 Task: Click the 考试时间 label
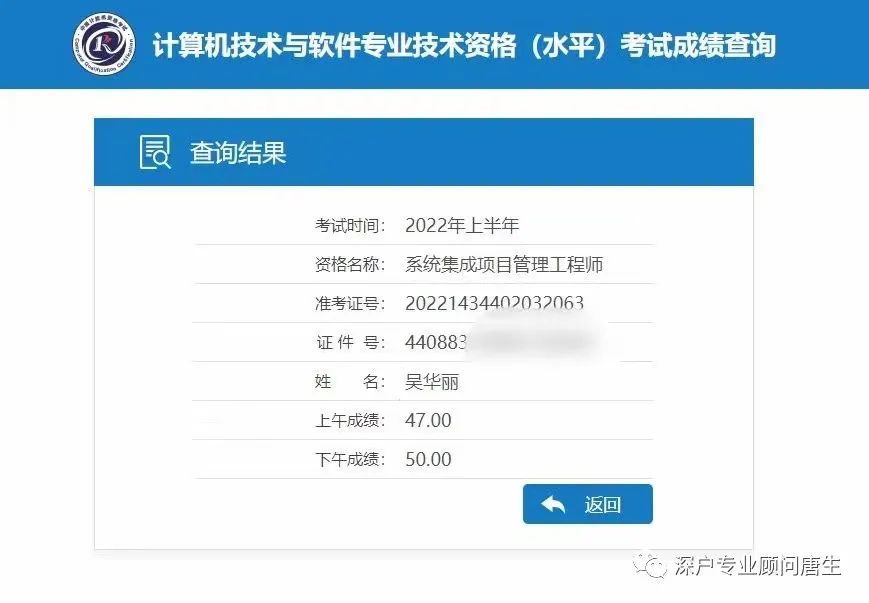coord(350,226)
